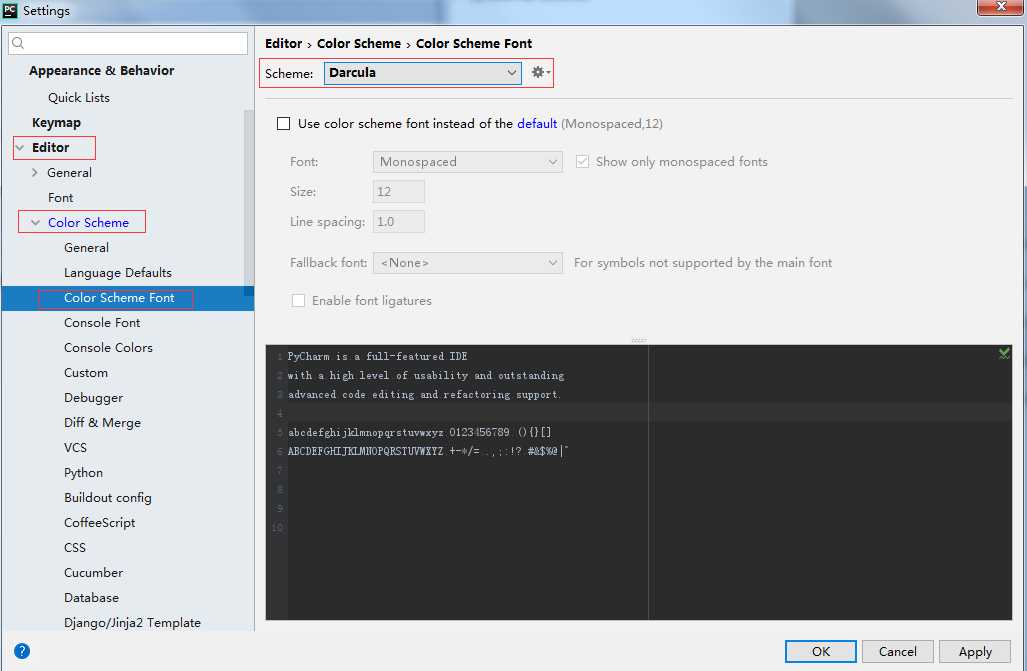Viewport: 1027px width, 671px height.
Task: Select VCS color scheme item
Action: coord(75,448)
